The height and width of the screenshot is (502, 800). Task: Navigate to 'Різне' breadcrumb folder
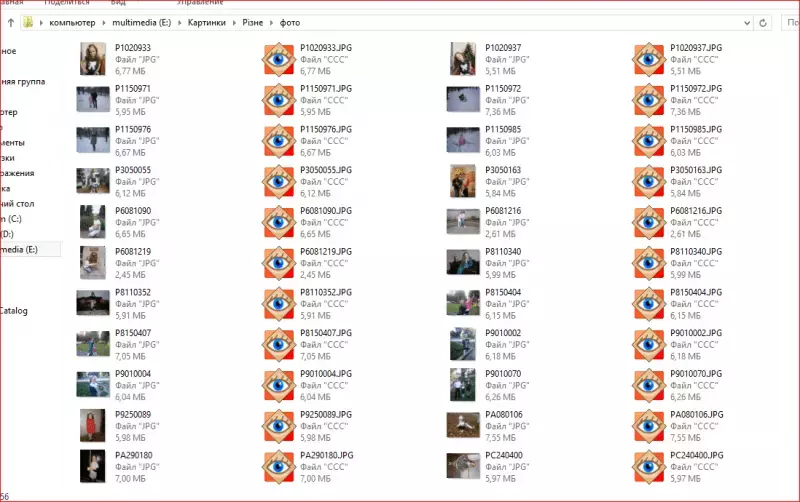[253, 22]
